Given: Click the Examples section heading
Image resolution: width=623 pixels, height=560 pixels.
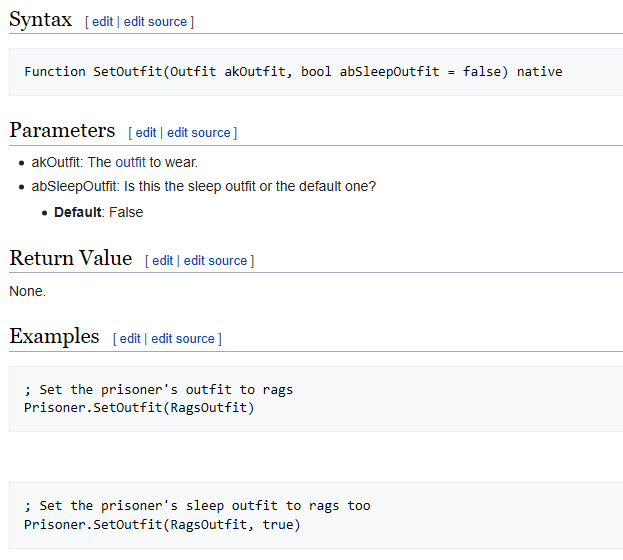Looking at the screenshot, I should (54, 337).
